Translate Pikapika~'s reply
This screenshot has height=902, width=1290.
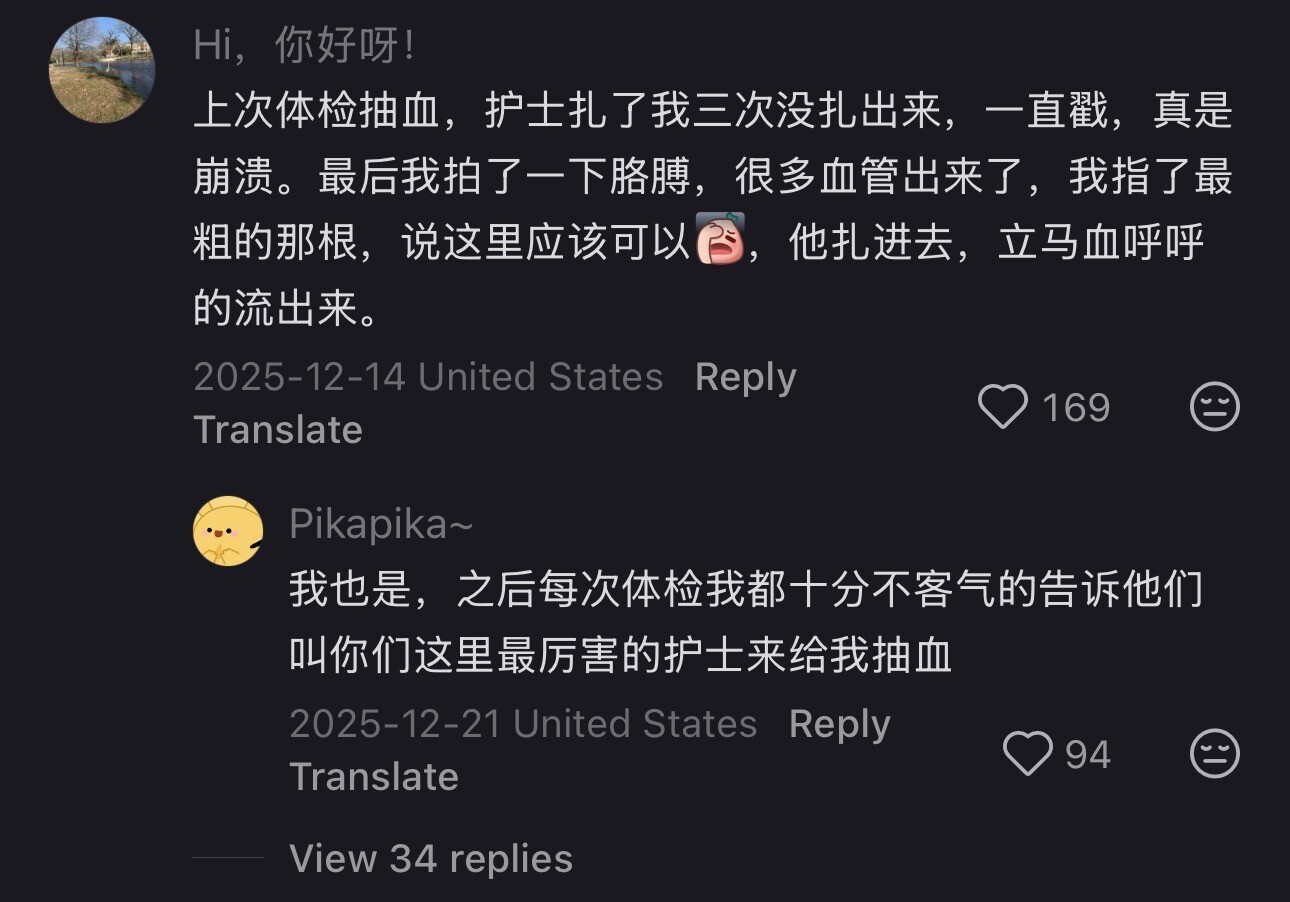pyautogui.click(x=373, y=776)
